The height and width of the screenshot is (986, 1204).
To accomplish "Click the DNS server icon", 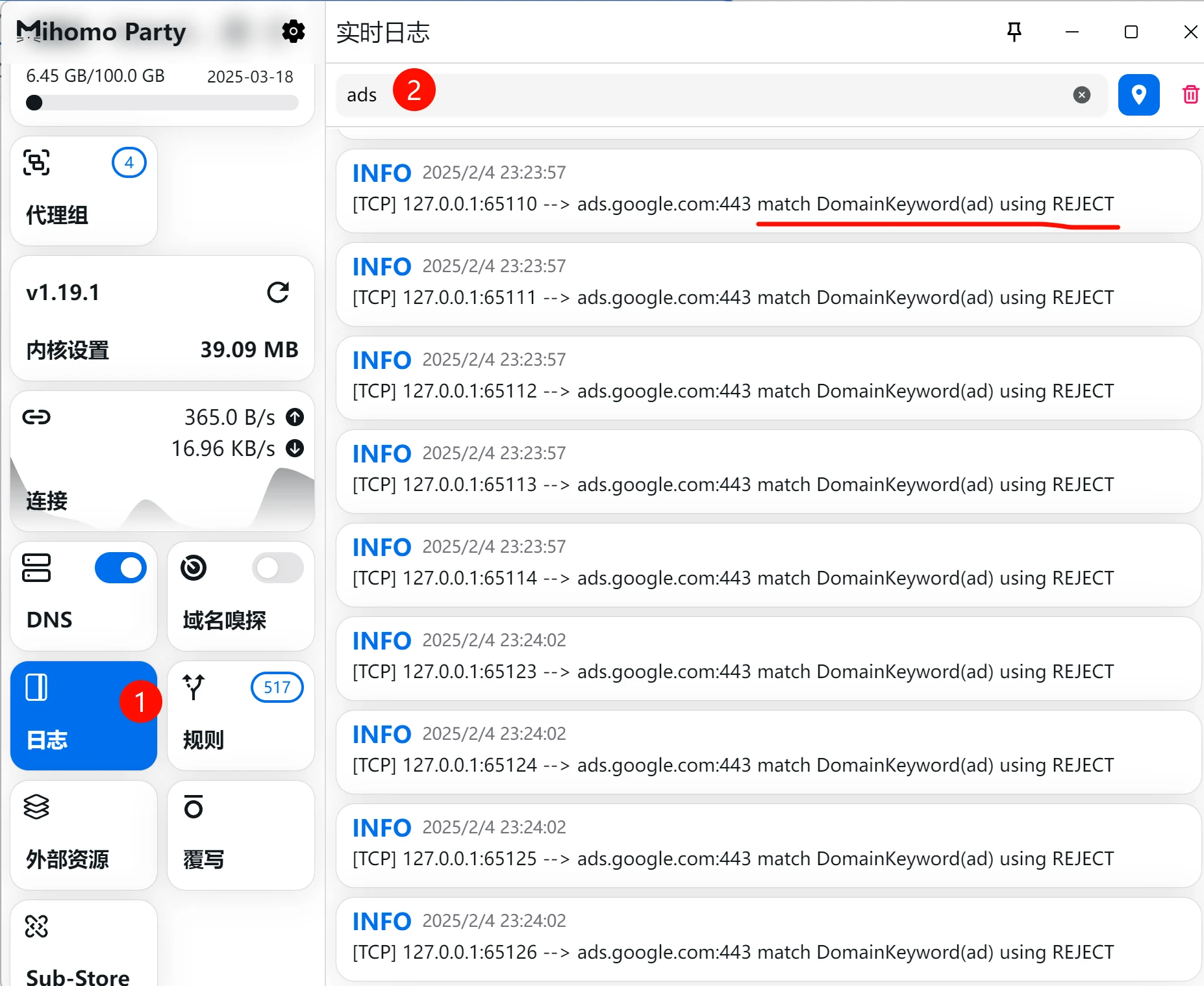I will [x=36, y=568].
